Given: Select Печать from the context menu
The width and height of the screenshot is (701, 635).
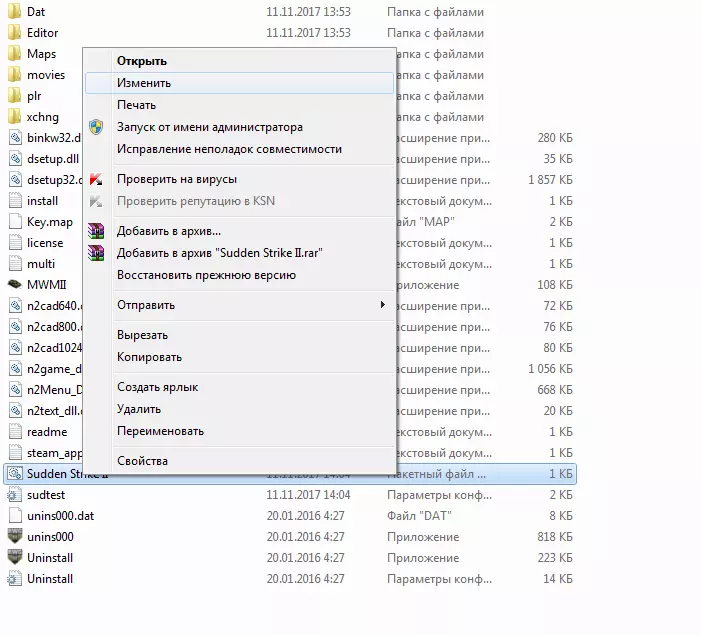Looking at the screenshot, I should [x=136, y=105].
